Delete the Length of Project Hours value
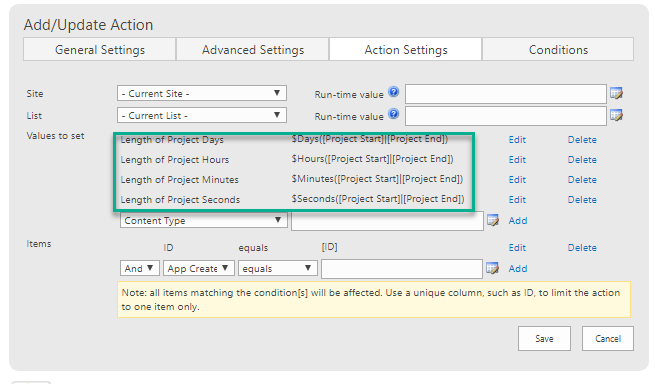The image size is (655, 384). pos(582,160)
